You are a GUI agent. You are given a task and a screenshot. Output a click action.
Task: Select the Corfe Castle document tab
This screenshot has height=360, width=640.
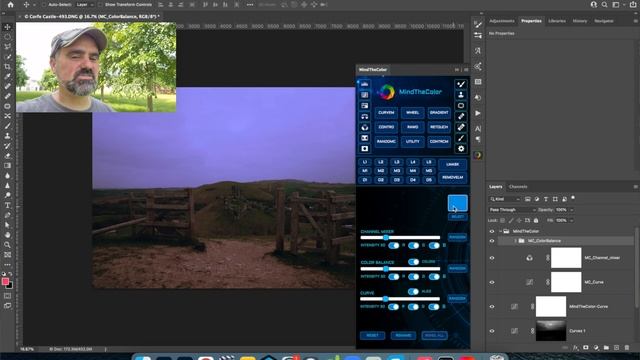(x=91, y=17)
